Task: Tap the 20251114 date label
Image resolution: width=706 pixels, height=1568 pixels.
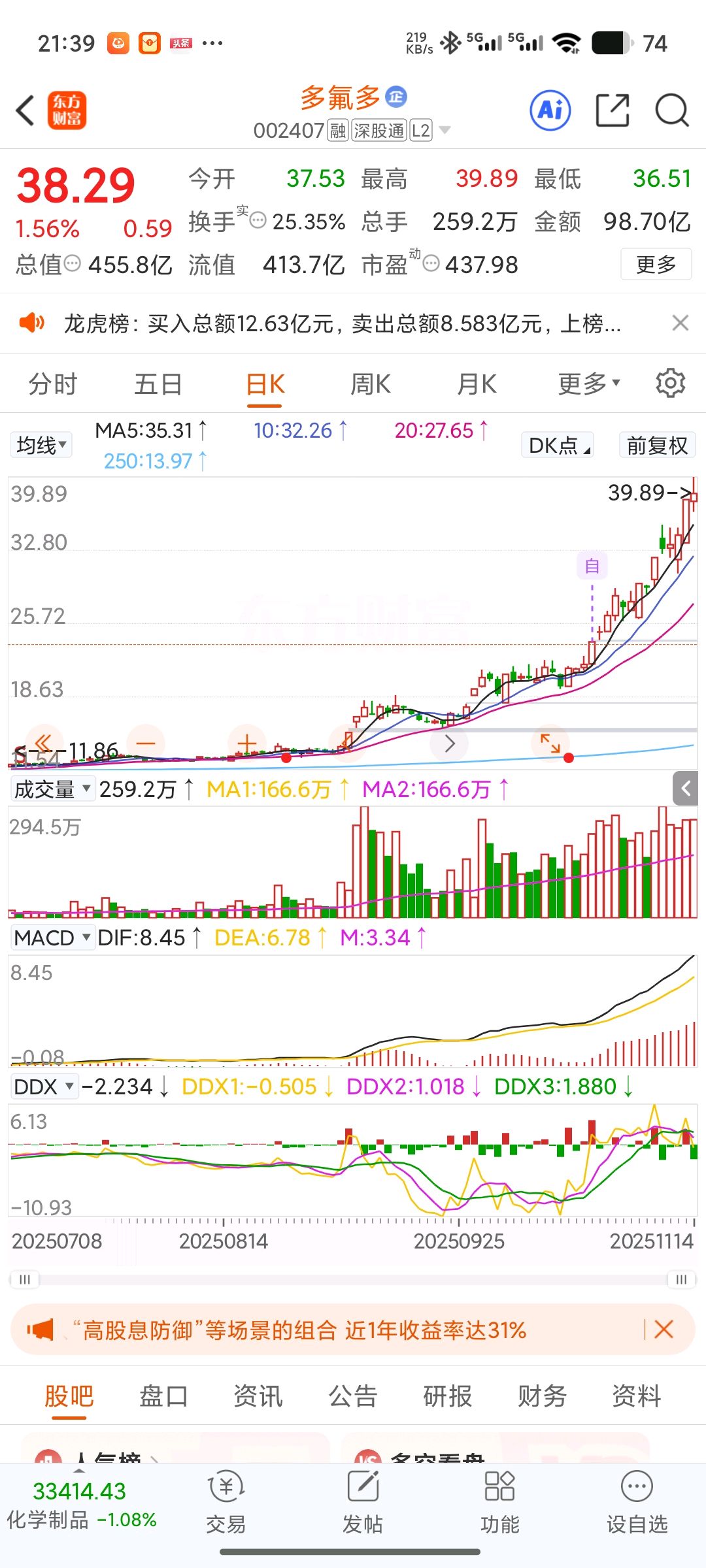Action: tap(651, 1241)
